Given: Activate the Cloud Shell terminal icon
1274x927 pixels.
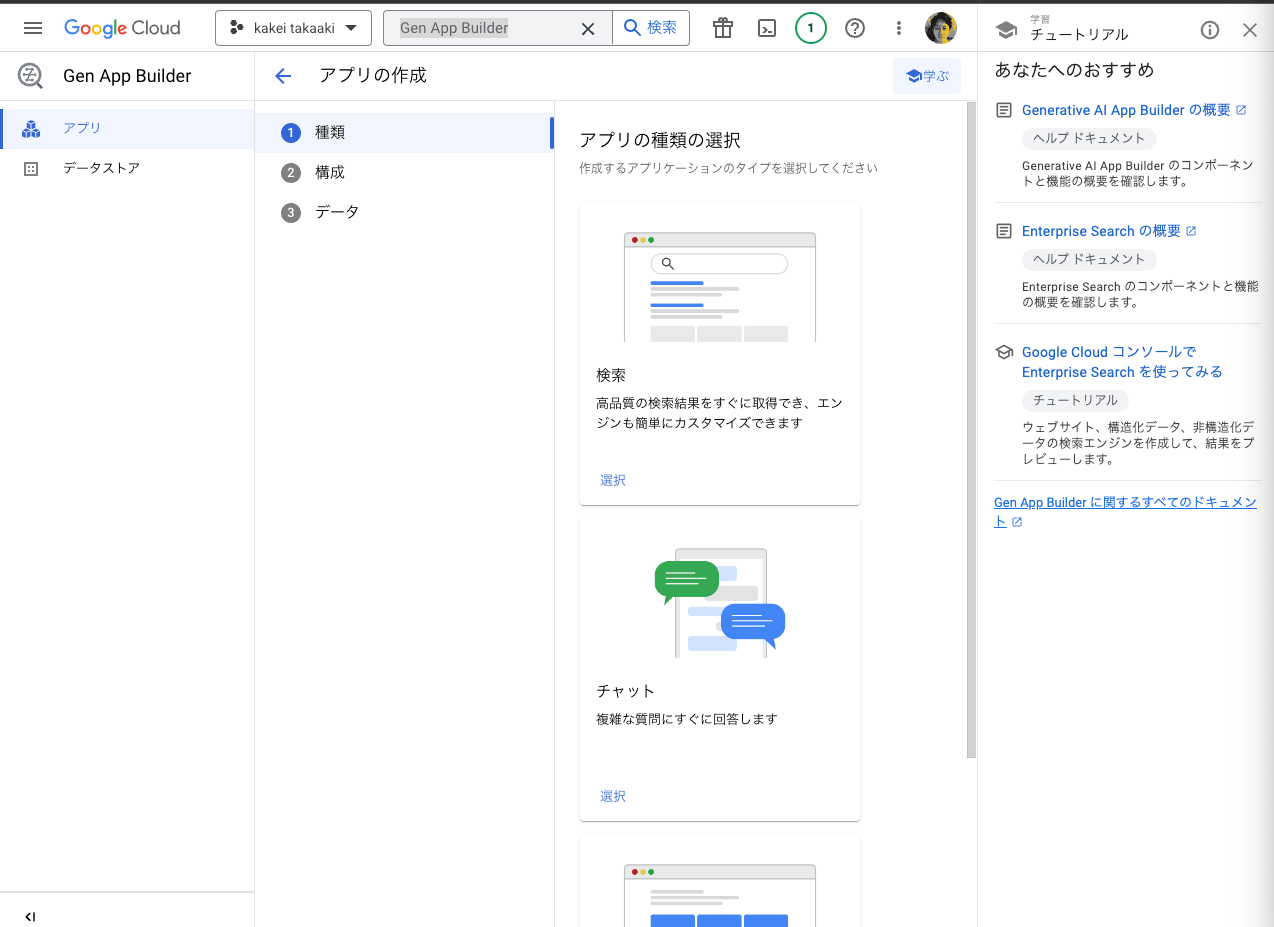Looking at the screenshot, I should (x=767, y=28).
